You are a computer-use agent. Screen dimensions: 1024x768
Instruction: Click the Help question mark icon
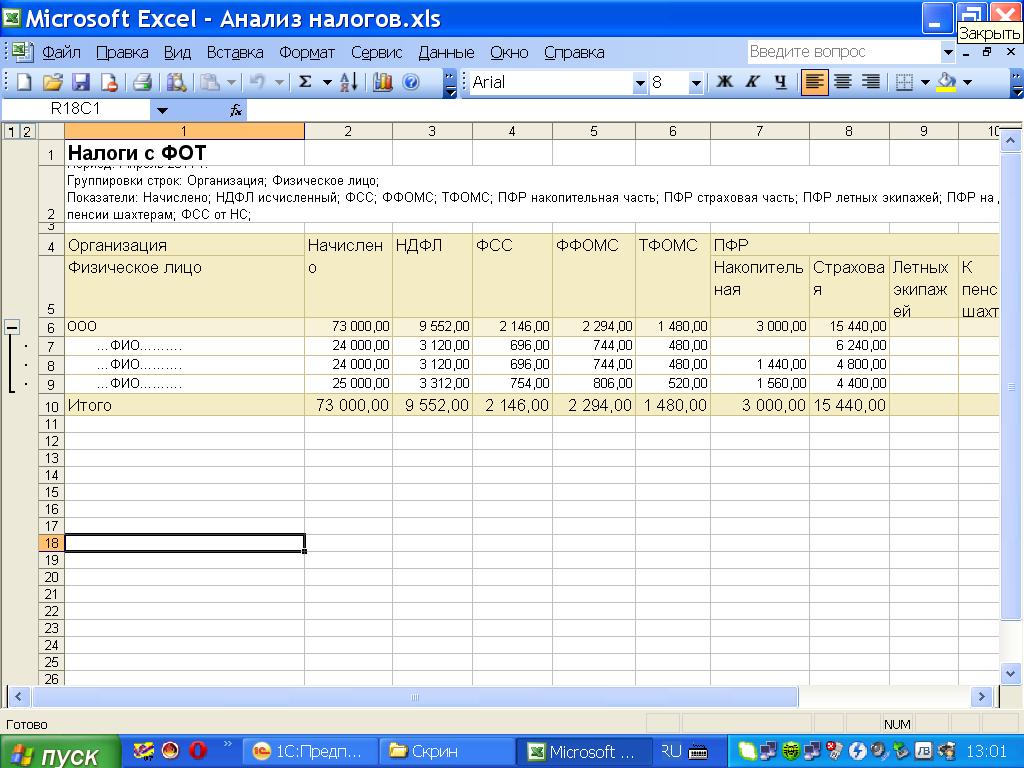[410, 83]
